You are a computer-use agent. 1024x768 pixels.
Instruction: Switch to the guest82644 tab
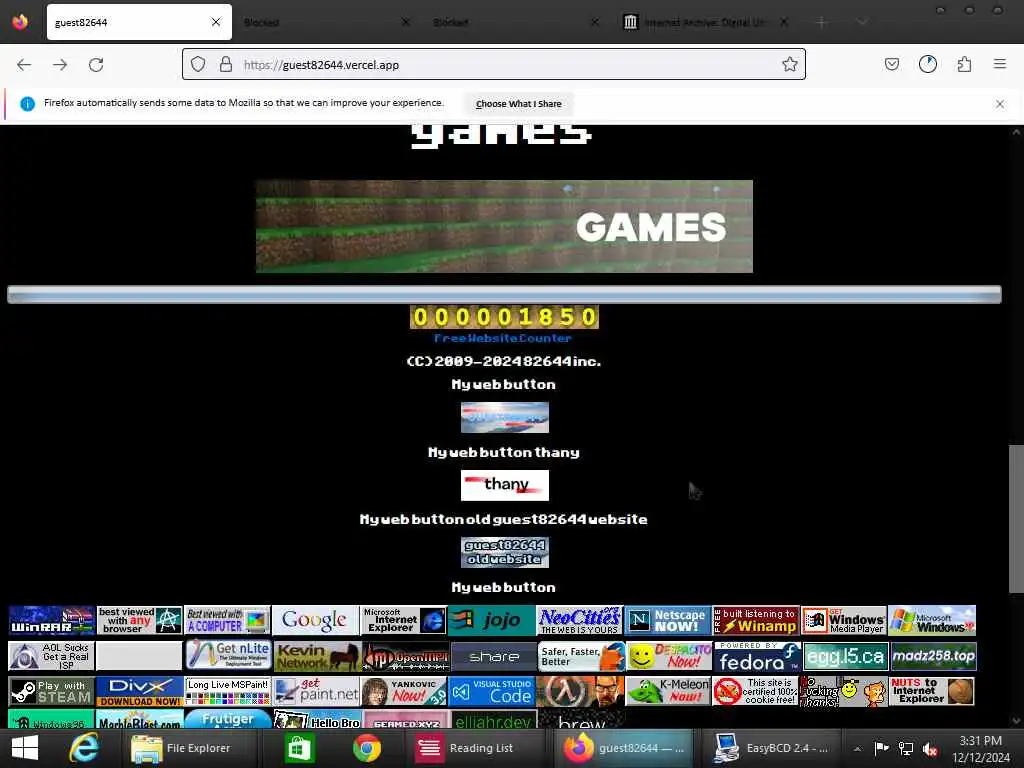click(139, 22)
